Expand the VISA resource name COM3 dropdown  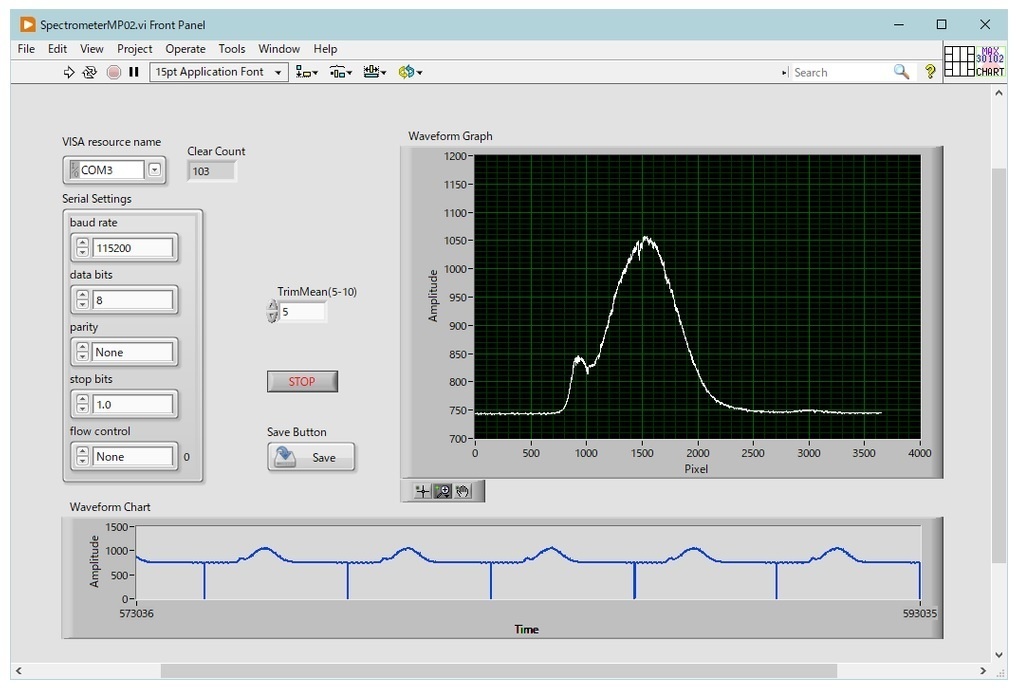pos(154,169)
